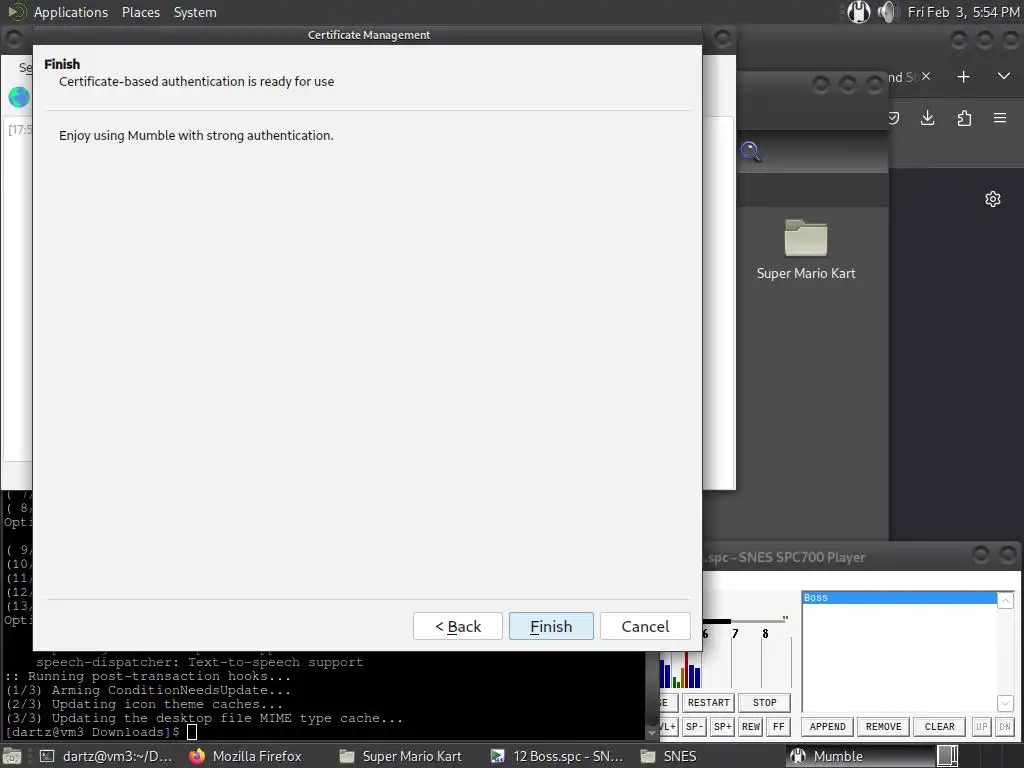Select the Boss entry in playlist
Image resolution: width=1024 pixels, height=768 pixels.
(x=899, y=598)
